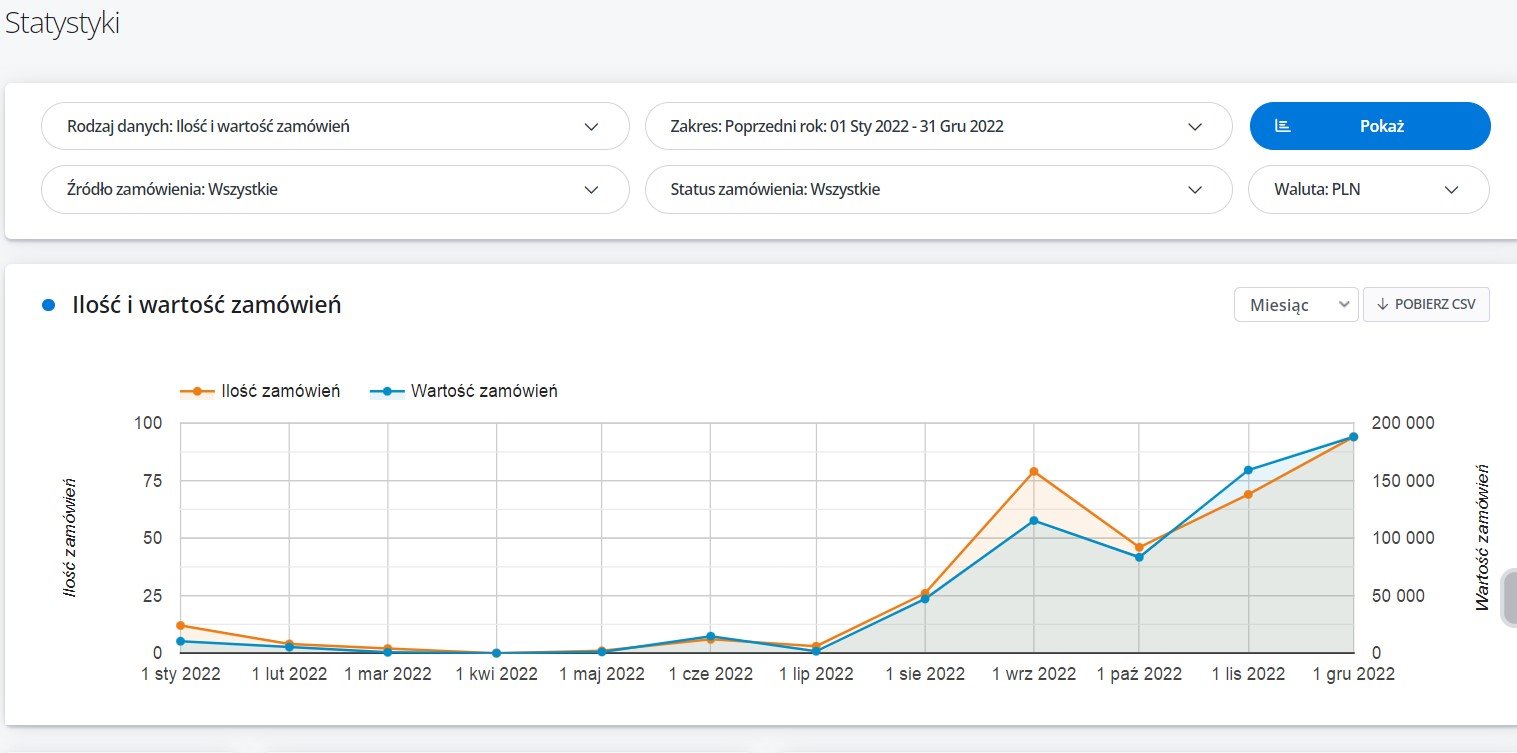This screenshot has width=1517, height=753.
Task: Toggle Ilość zamówień series in legend
Action: (x=280, y=391)
